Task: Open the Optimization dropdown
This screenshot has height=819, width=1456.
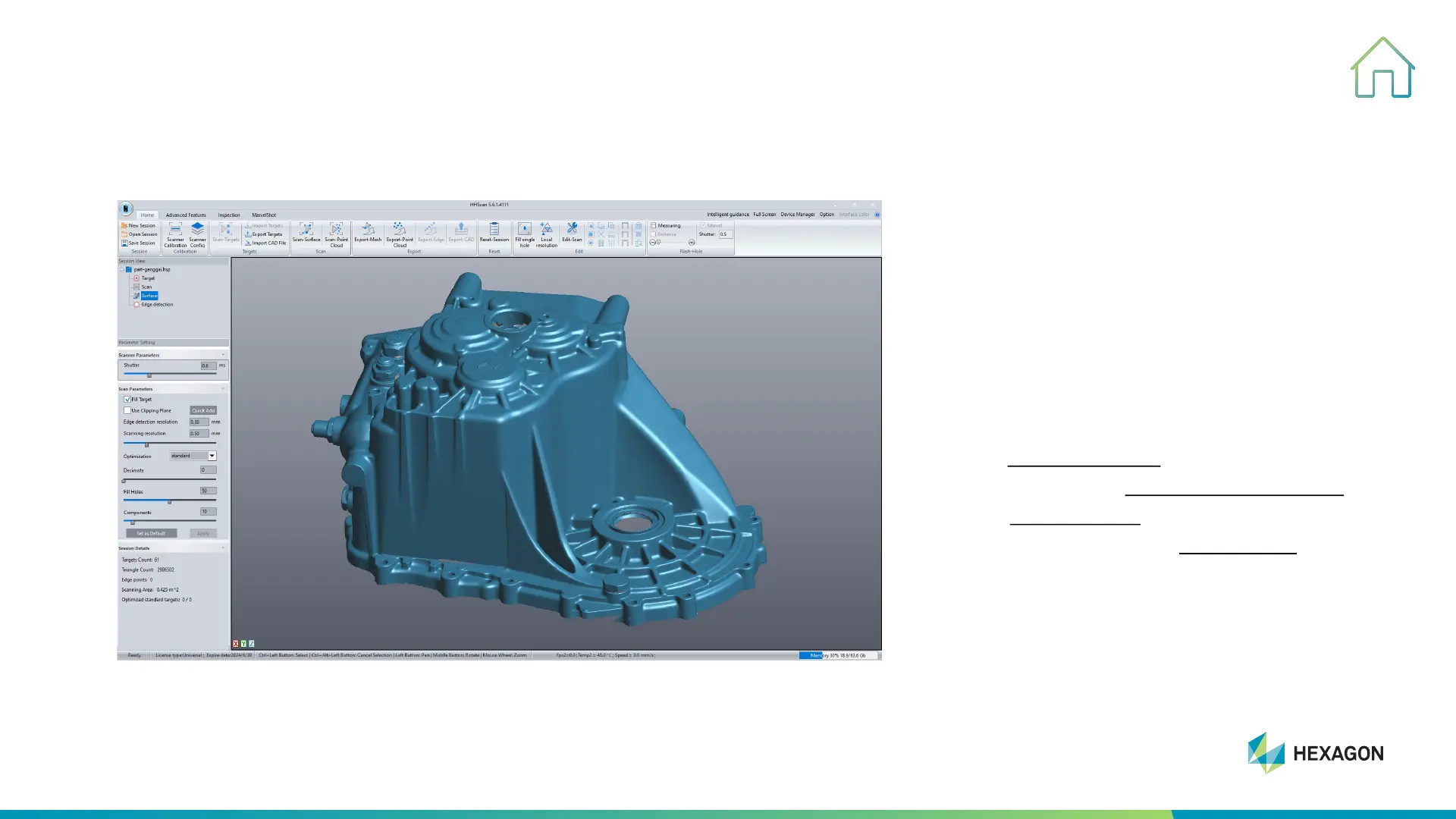Action: coord(212,456)
